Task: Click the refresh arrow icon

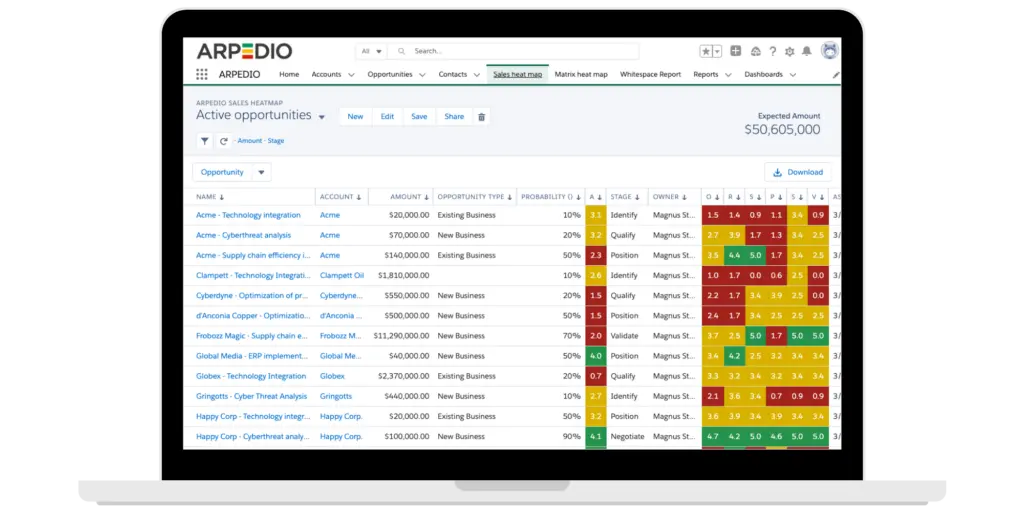Action: point(223,140)
